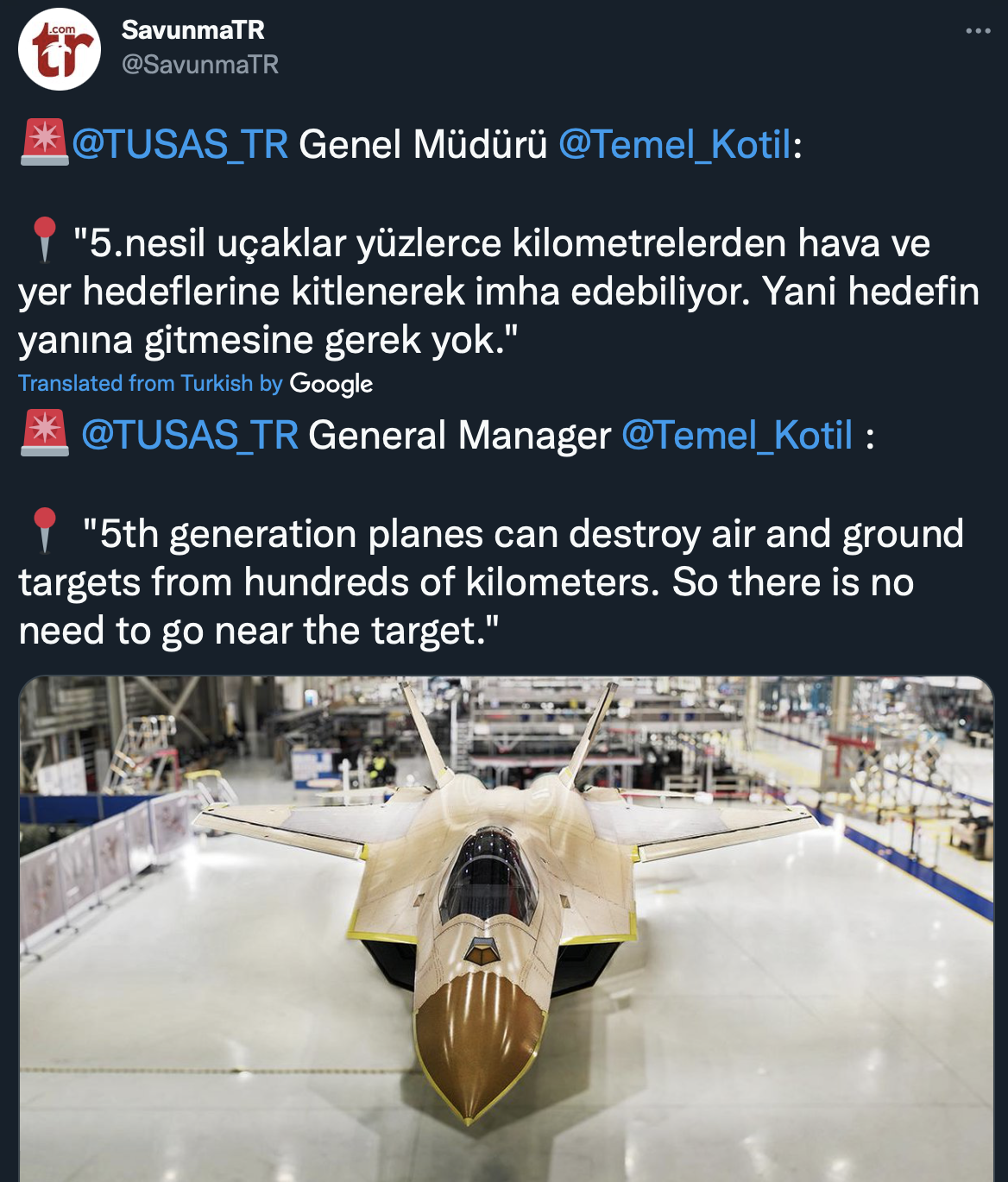Click the red pin emoji before "5th generation"
1008x1182 pixels.
tap(44, 531)
